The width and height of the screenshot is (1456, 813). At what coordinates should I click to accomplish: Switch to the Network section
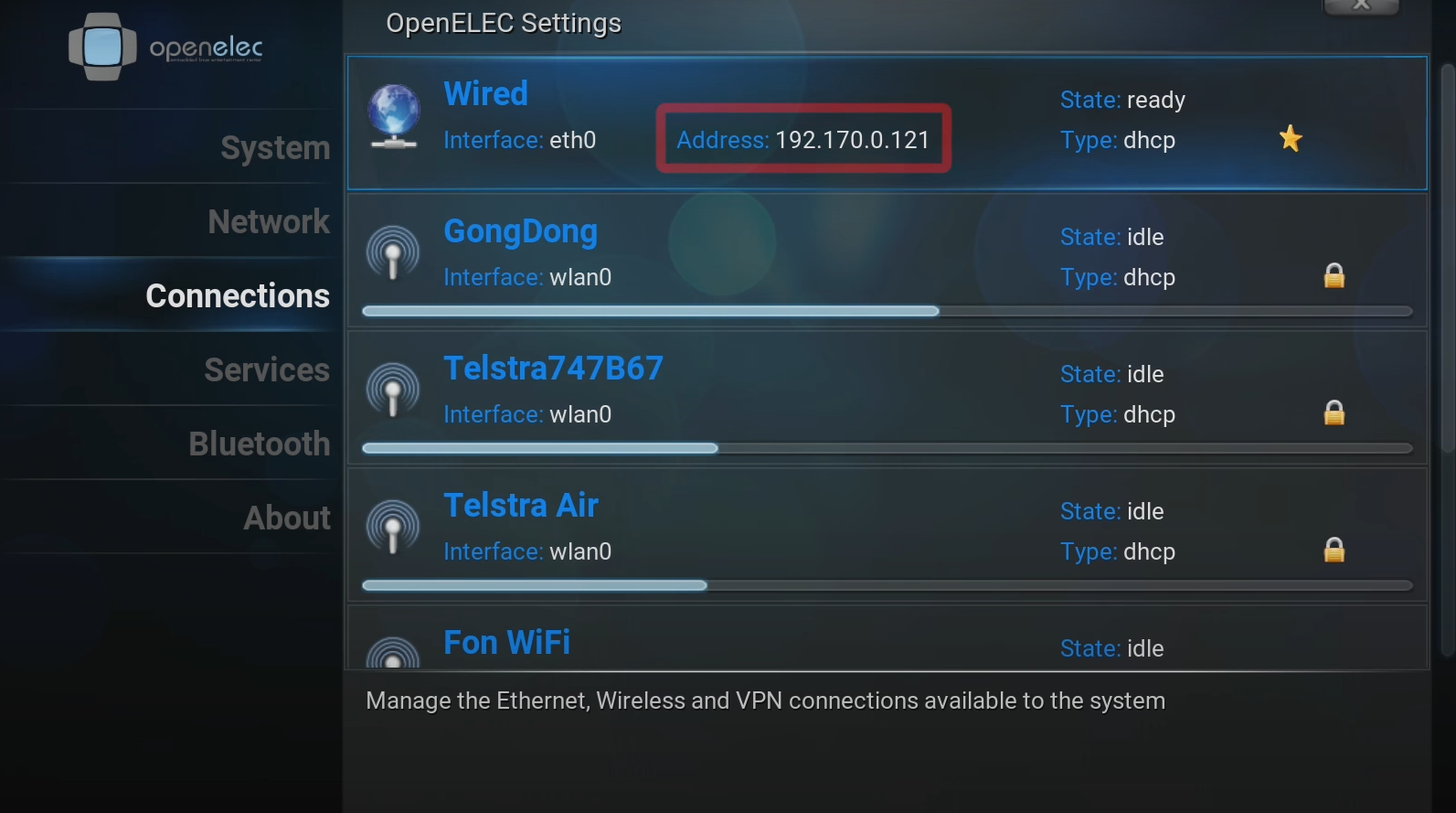268,221
